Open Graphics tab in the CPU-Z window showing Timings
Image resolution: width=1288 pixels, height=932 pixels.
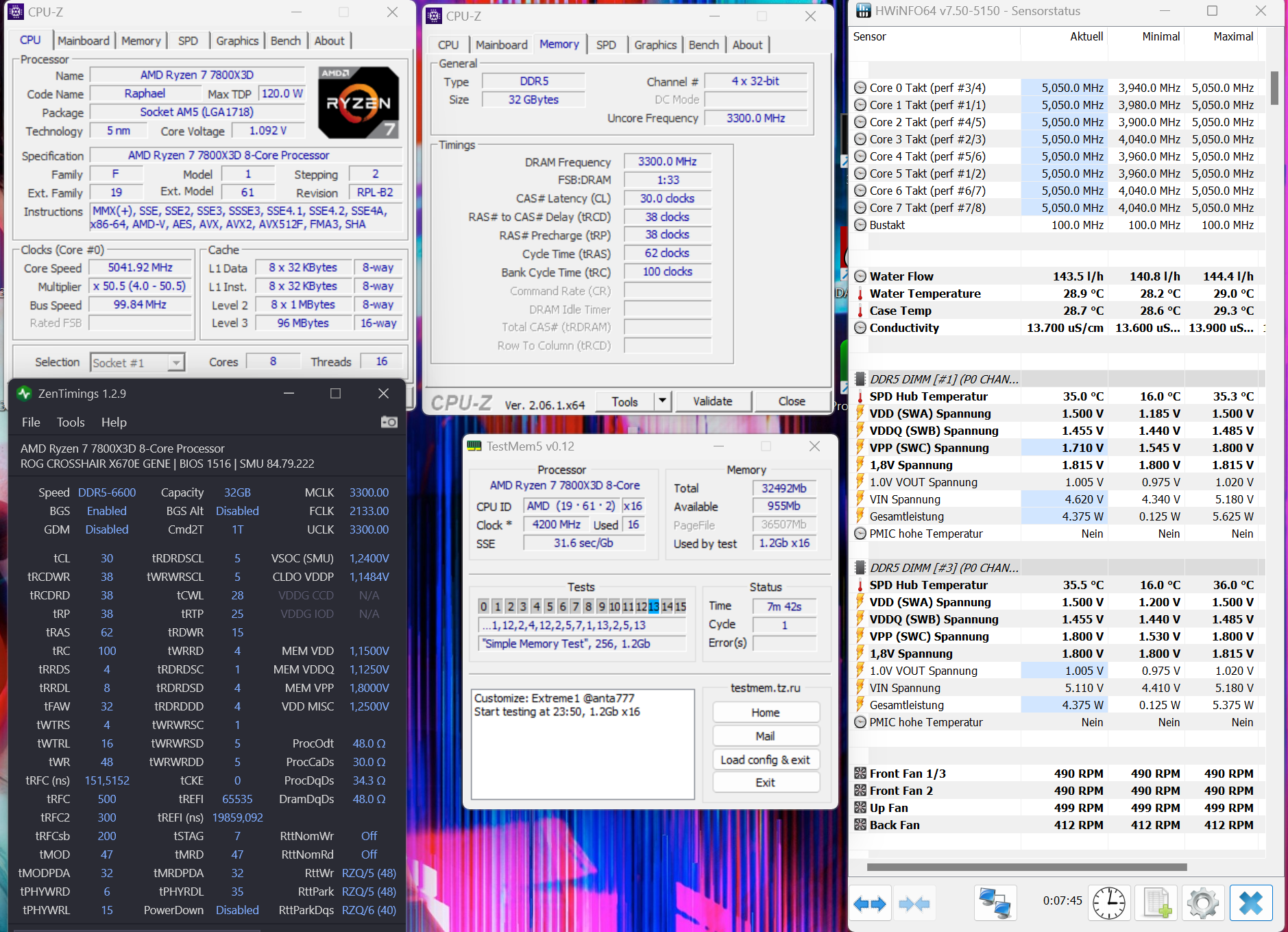pyautogui.click(x=655, y=45)
